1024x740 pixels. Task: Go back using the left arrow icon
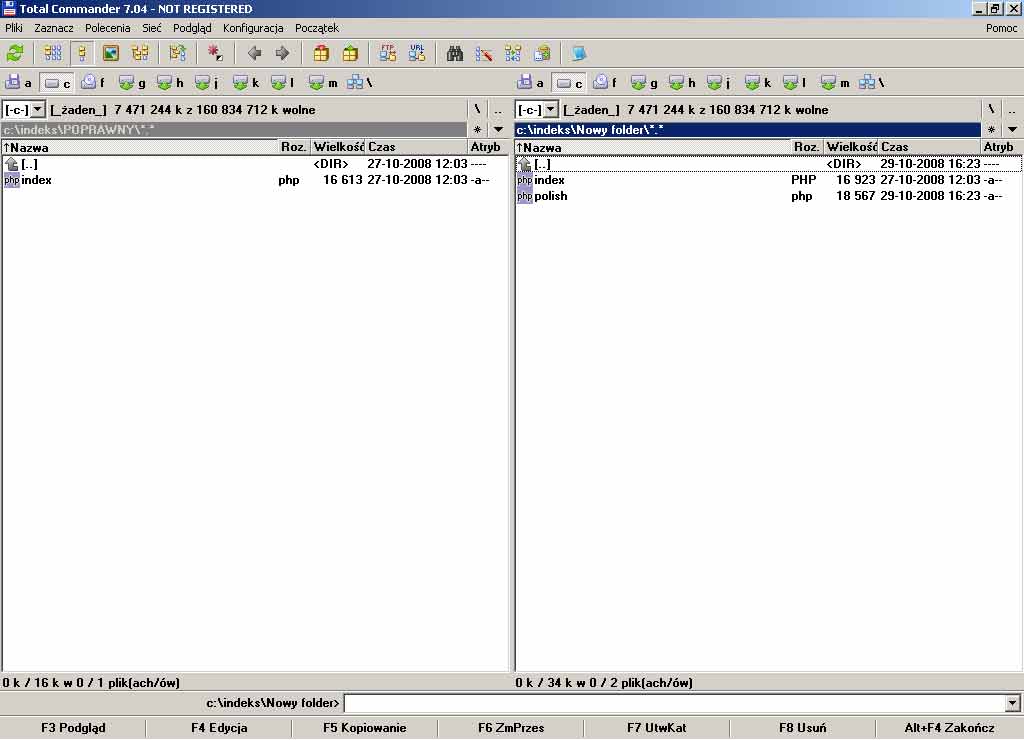tap(254, 54)
